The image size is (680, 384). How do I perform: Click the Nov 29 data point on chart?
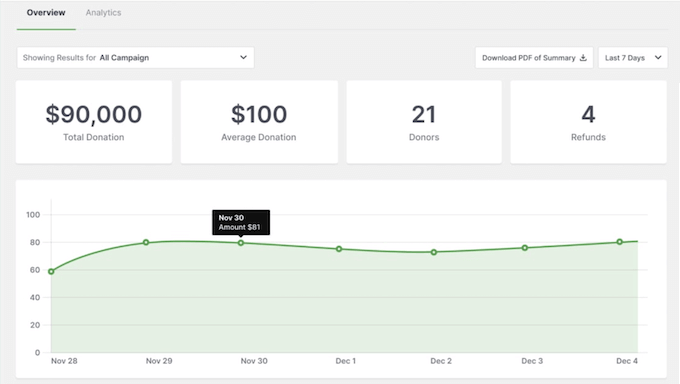point(146,243)
